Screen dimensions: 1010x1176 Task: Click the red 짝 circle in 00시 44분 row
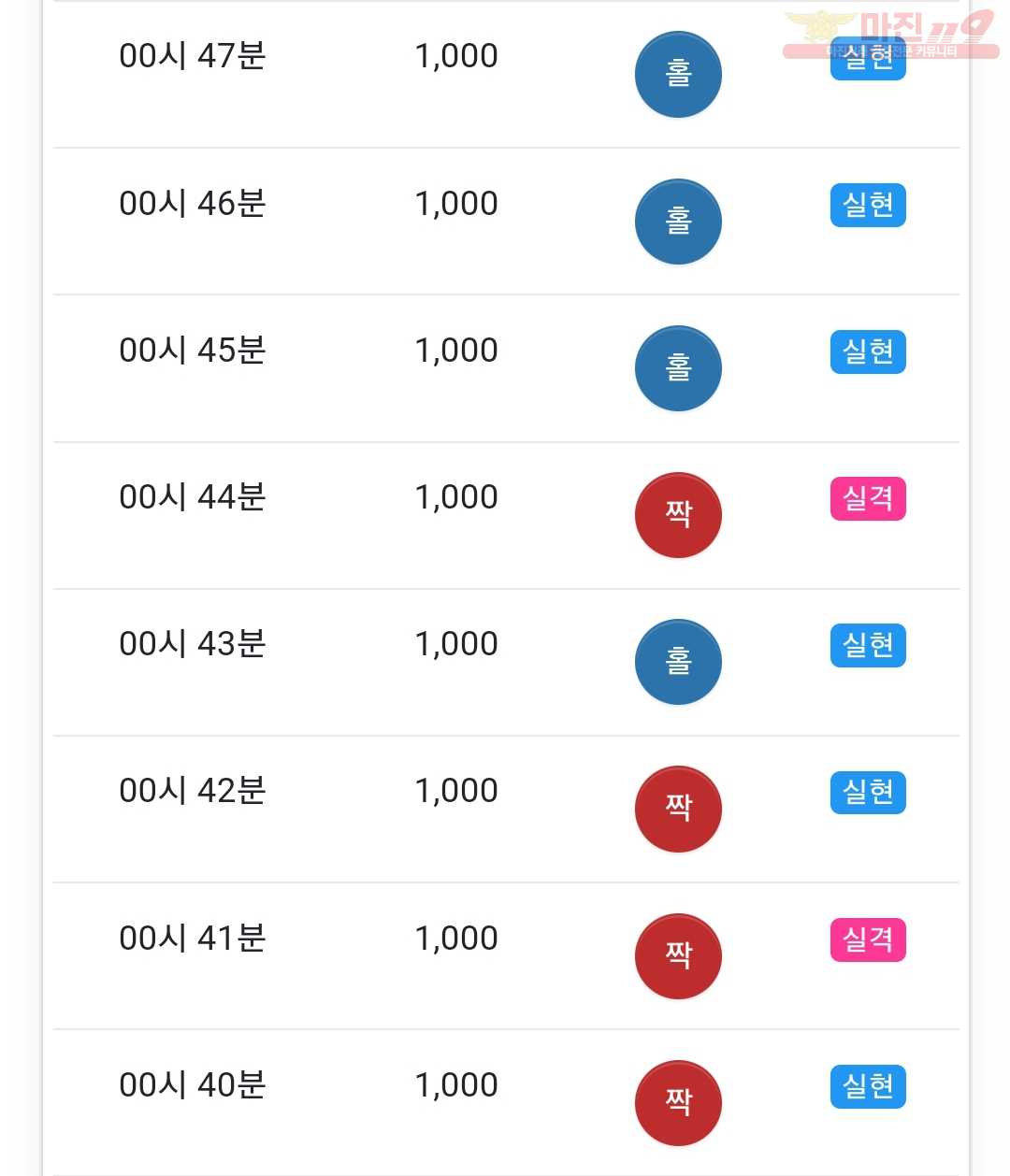pos(678,515)
